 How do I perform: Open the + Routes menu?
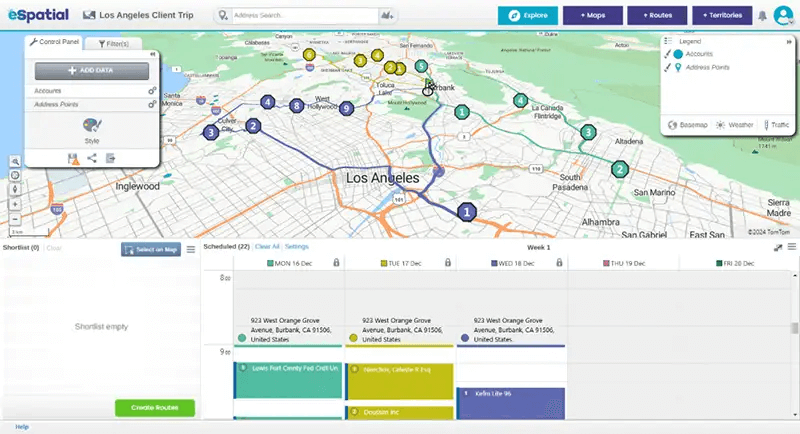(657, 15)
